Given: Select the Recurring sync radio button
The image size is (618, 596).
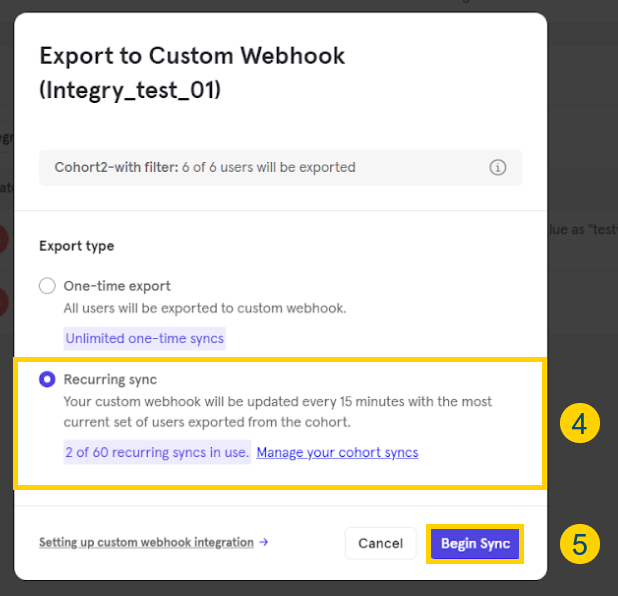Looking at the screenshot, I should (x=47, y=379).
